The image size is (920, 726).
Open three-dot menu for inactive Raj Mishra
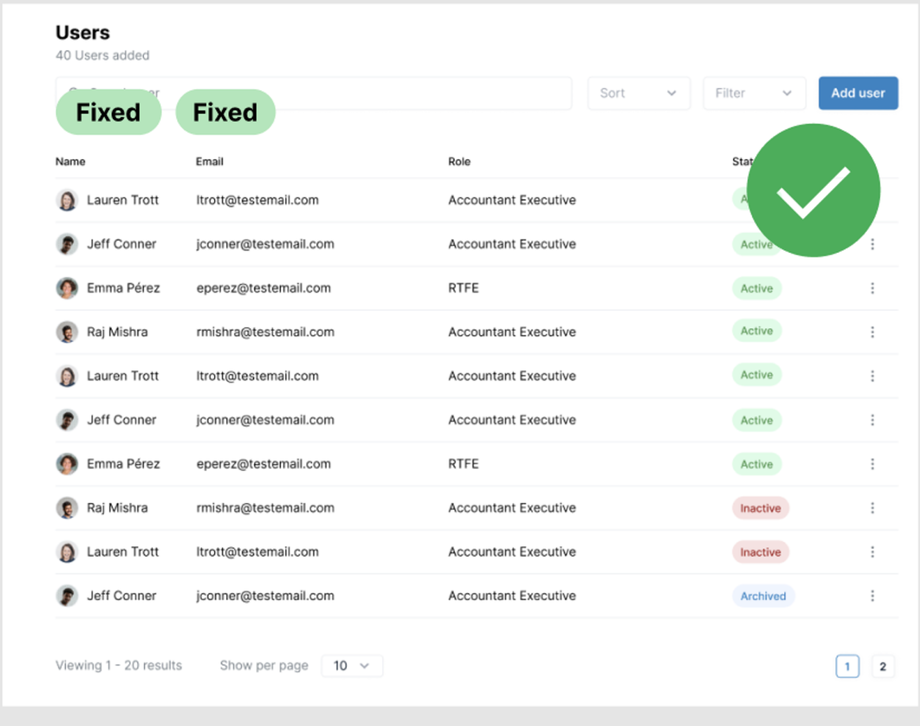872,508
